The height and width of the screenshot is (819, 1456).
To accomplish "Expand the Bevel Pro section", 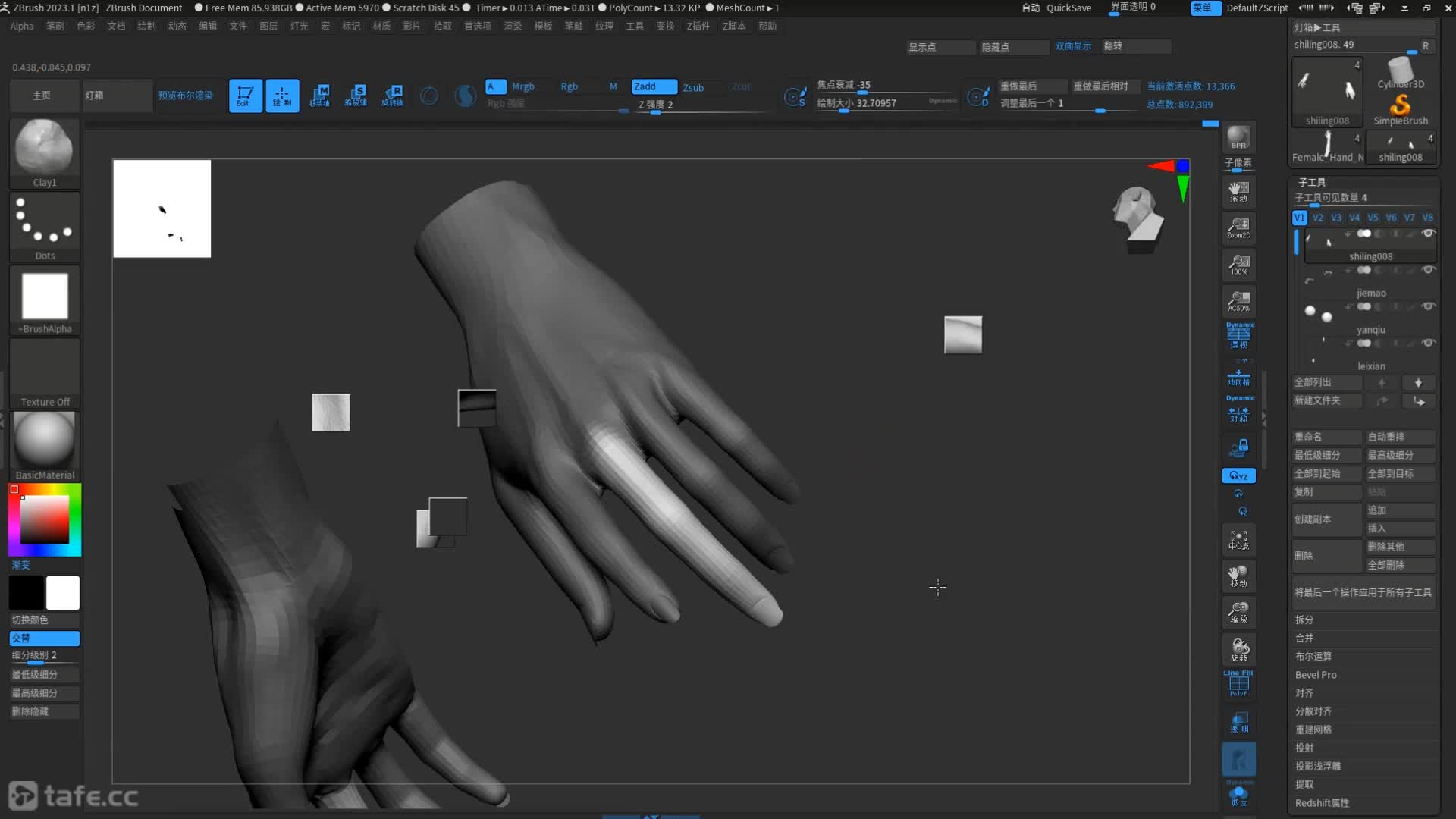I will point(1316,675).
